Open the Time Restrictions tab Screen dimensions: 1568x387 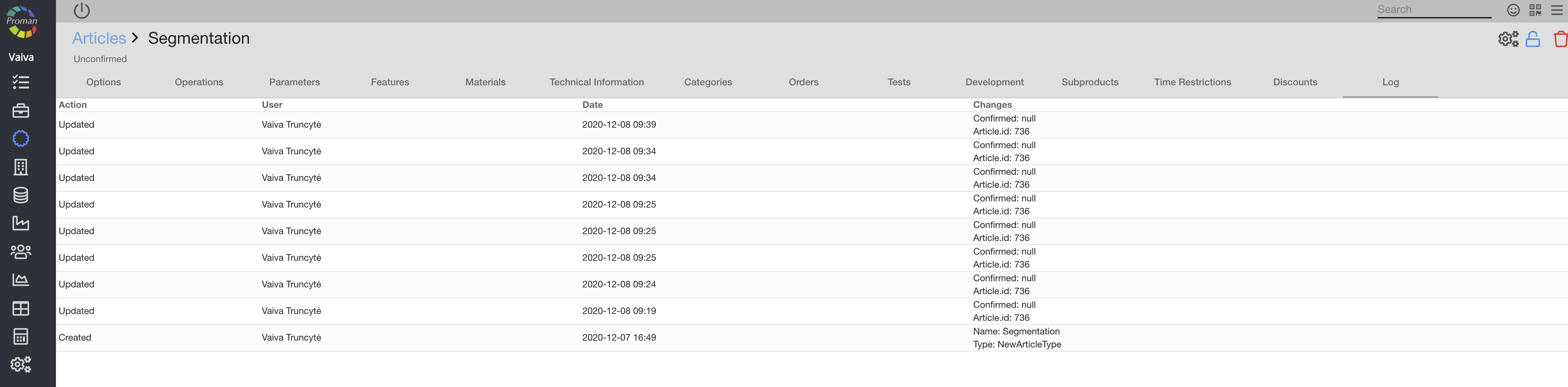tap(1192, 82)
